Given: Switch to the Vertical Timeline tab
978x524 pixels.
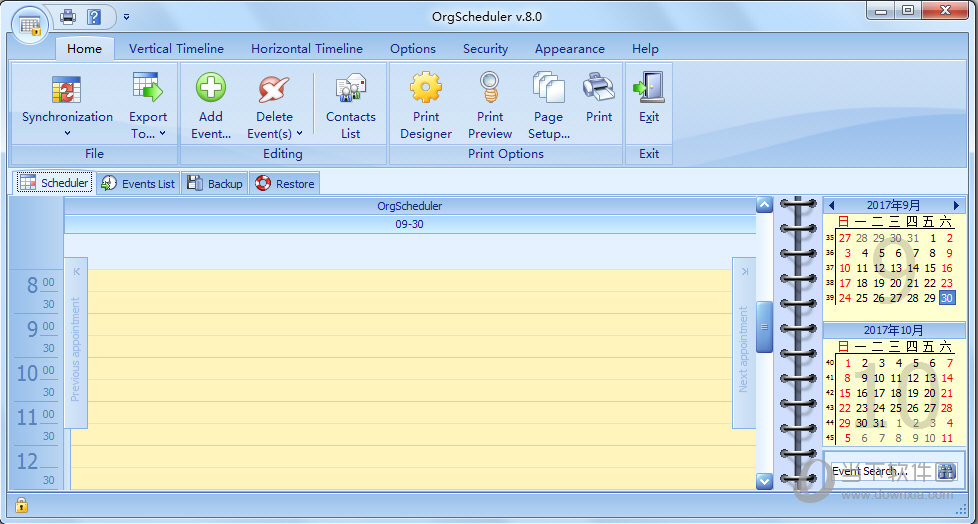Looking at the screenshot, I should [x=176, y=48].
